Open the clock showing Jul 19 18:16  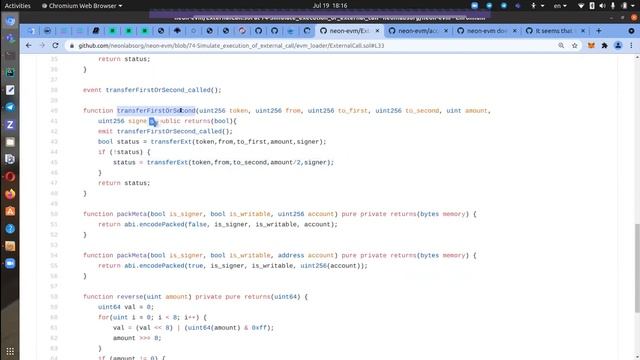click(x=330, y=6)
